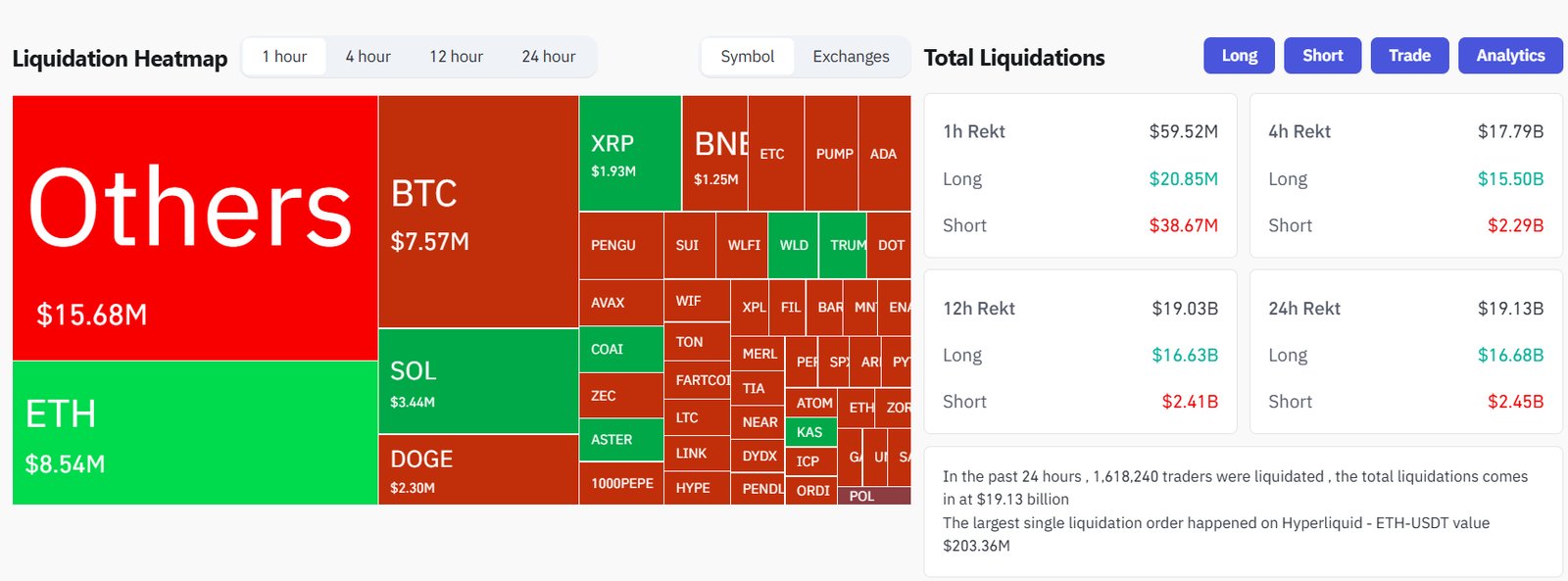Screen dimensions: 1568x581
Task: Click the Long button
Action: 1238,55
